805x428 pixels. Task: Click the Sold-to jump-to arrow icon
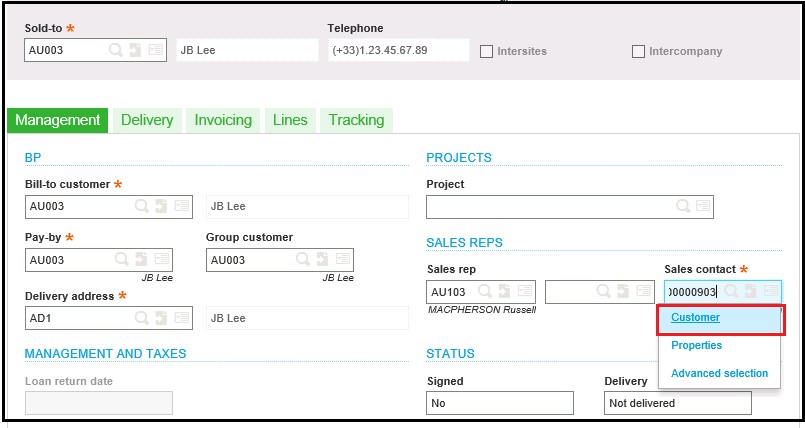tap(135, 50)
